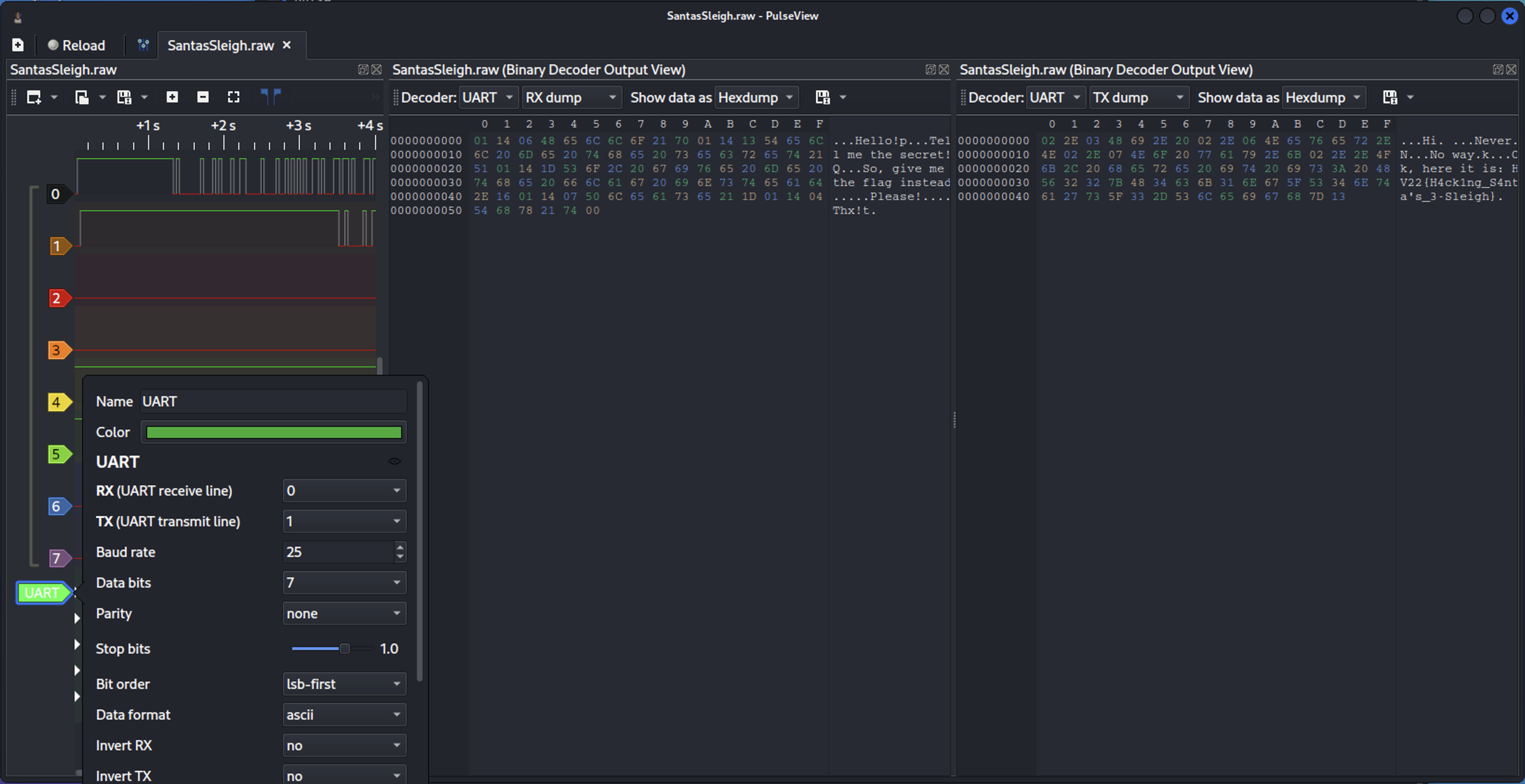Open the Parity dropdown
This screenshot has height=784, width=1525.
344,614
